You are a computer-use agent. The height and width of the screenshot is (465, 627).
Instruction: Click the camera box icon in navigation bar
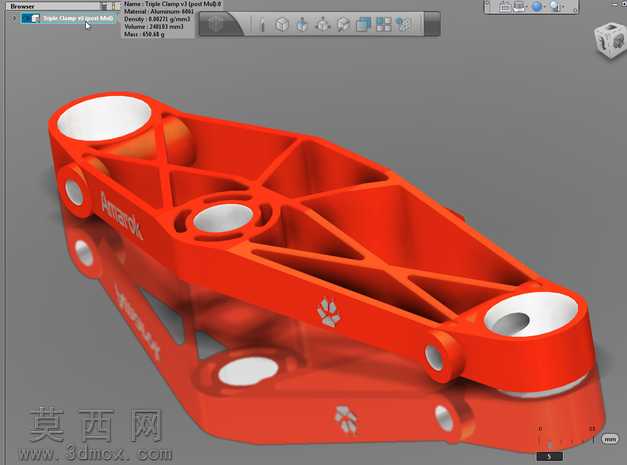click(x=505, y=7)
